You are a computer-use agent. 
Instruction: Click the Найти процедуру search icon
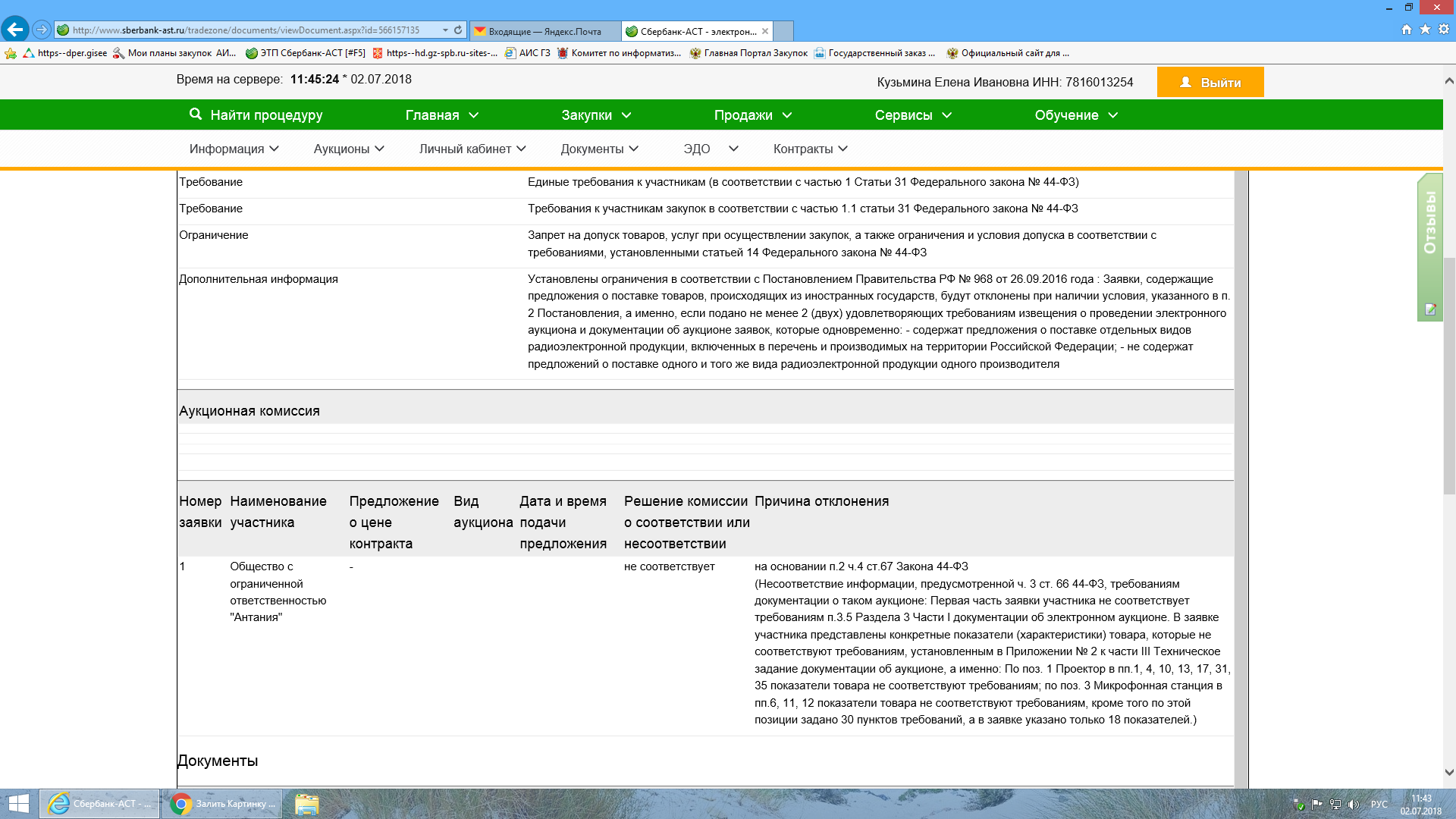click(196, 114)
